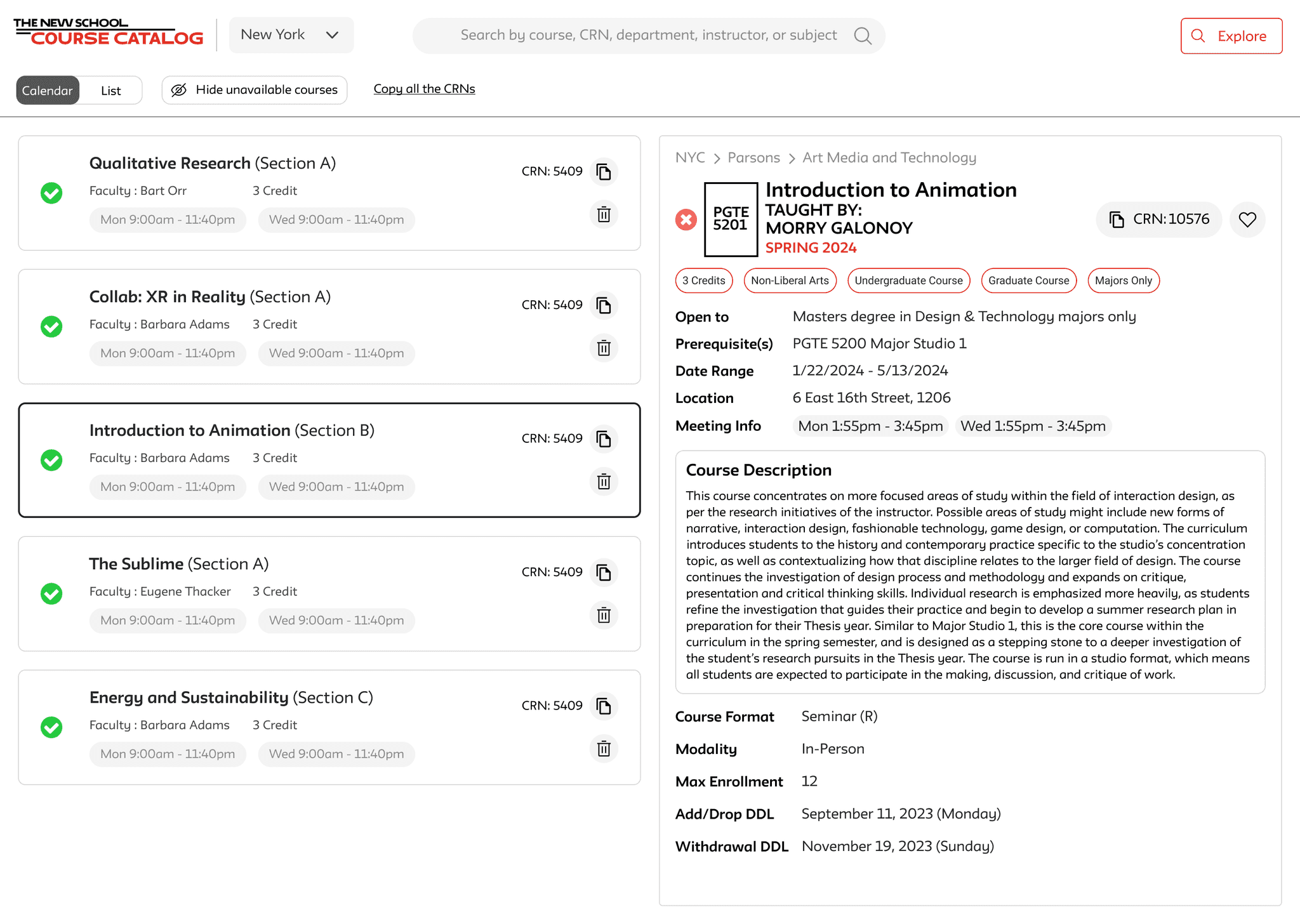Viewport: 1300px width, 924px height.
Task: Click Faculty : Eugene Thacker text
Action: [160, 591]
